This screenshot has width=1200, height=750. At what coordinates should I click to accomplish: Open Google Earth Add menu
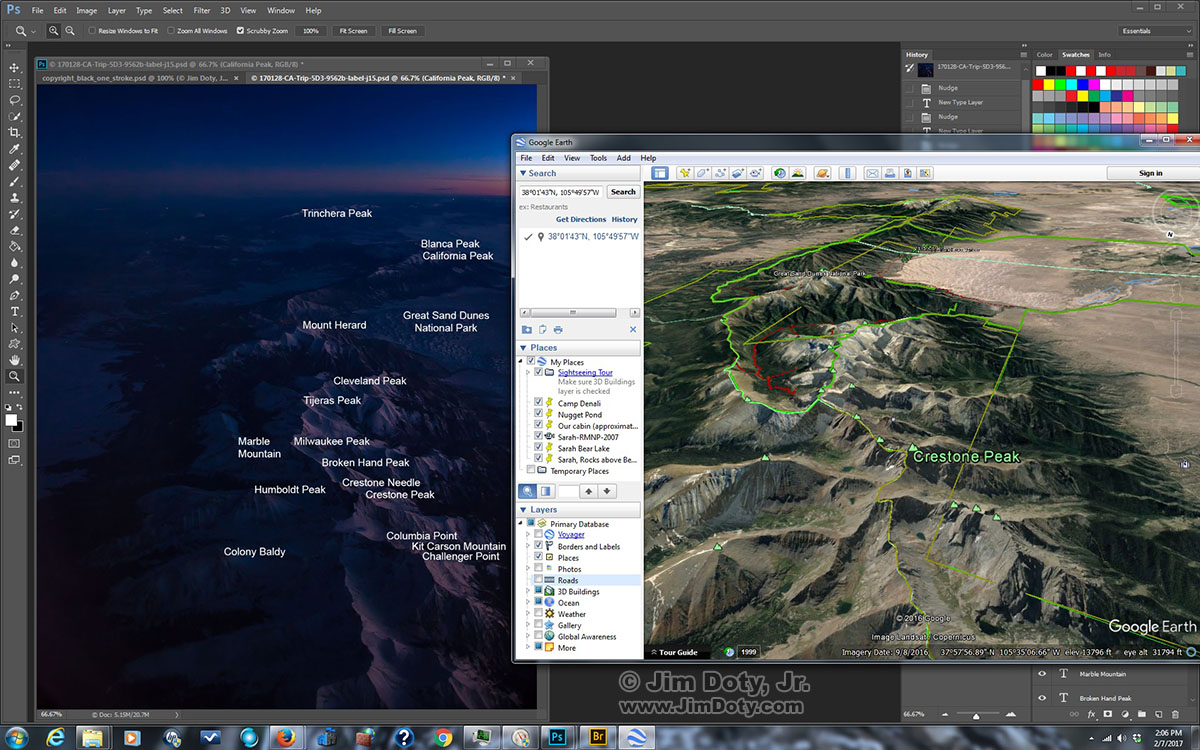(x=624, y=158)
